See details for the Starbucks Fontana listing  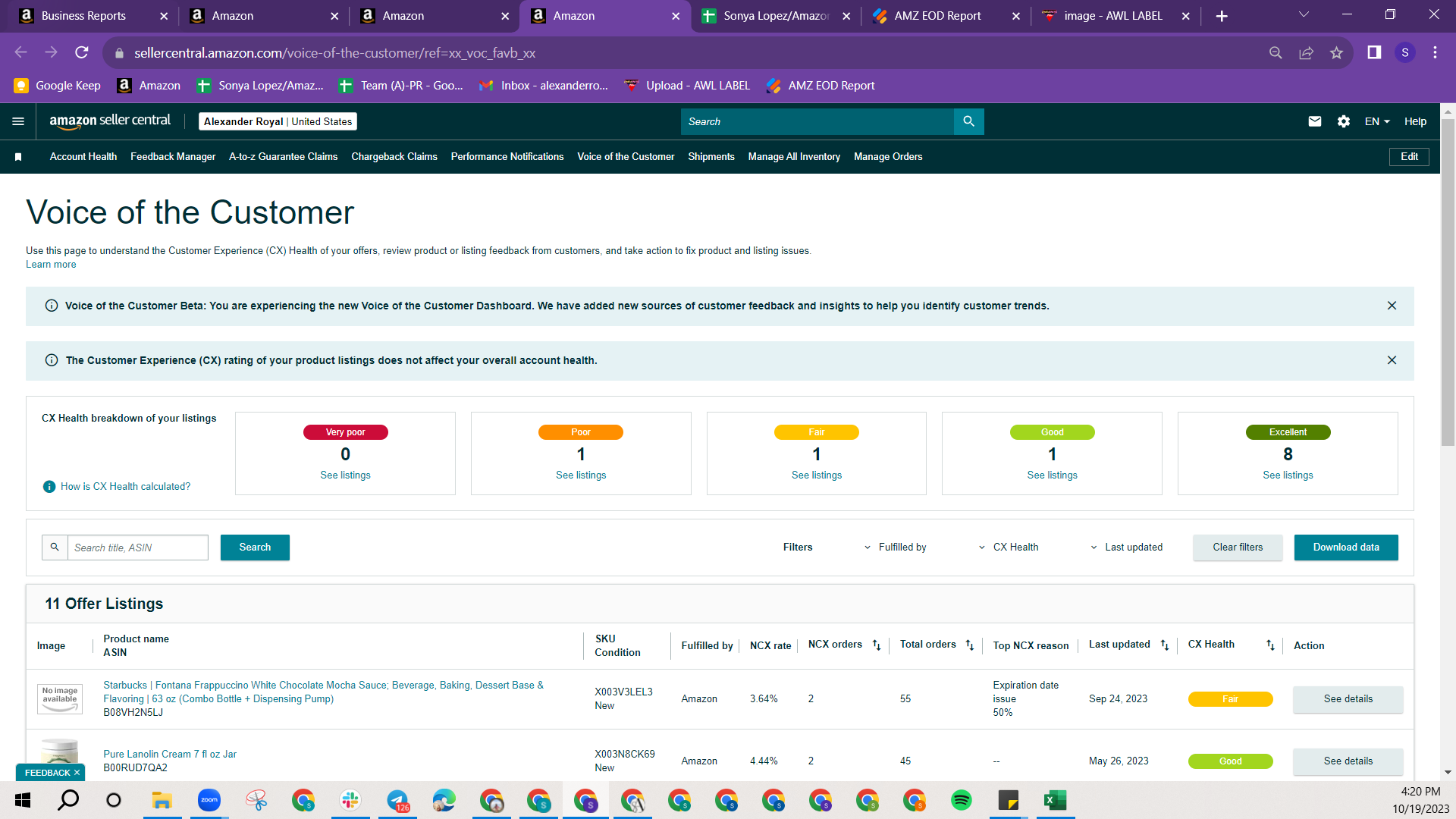[x=1348, y=699]
